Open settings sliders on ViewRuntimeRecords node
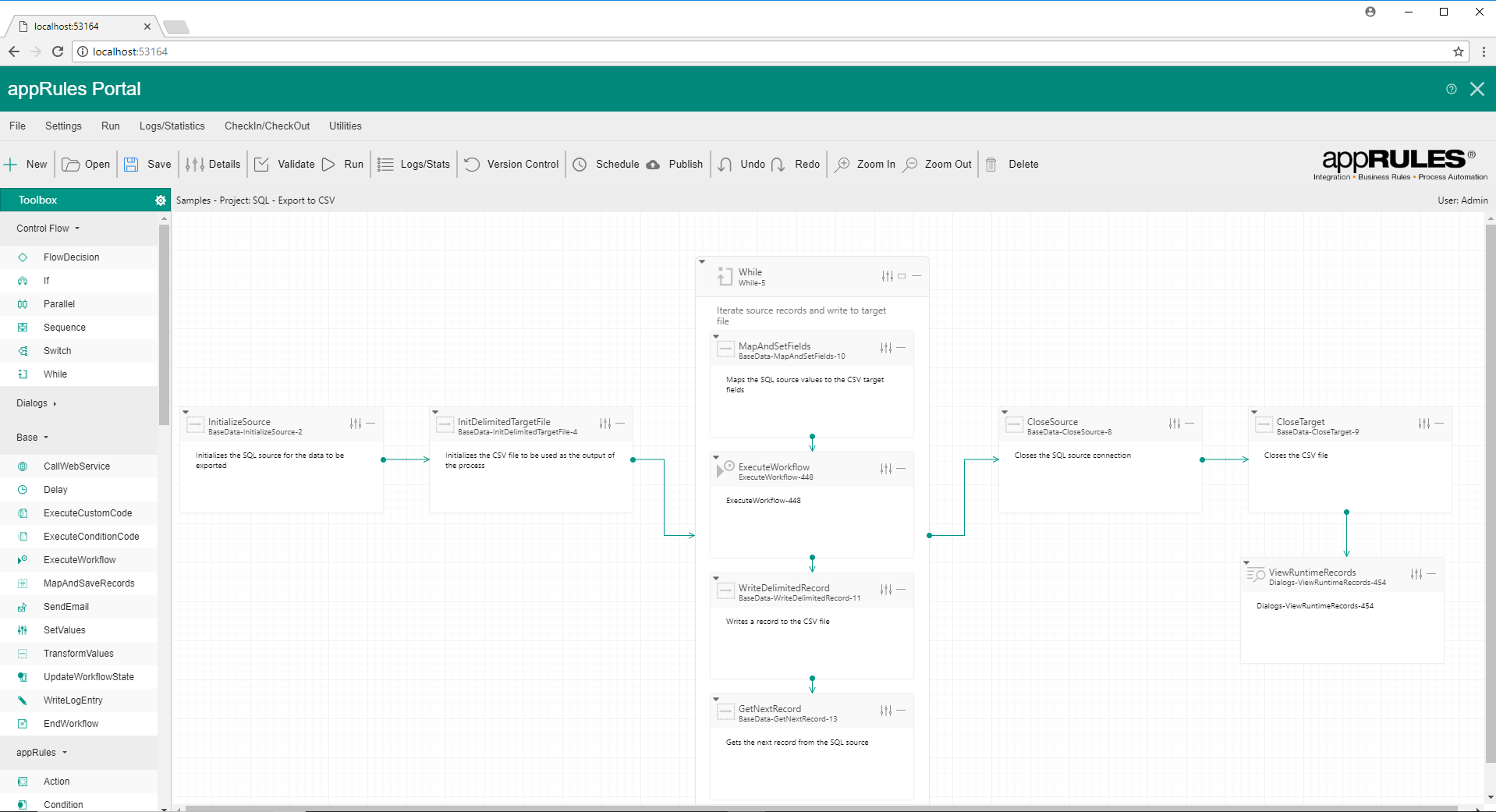This screenshot has height=812, width=1496. [x=1416, y=574]
